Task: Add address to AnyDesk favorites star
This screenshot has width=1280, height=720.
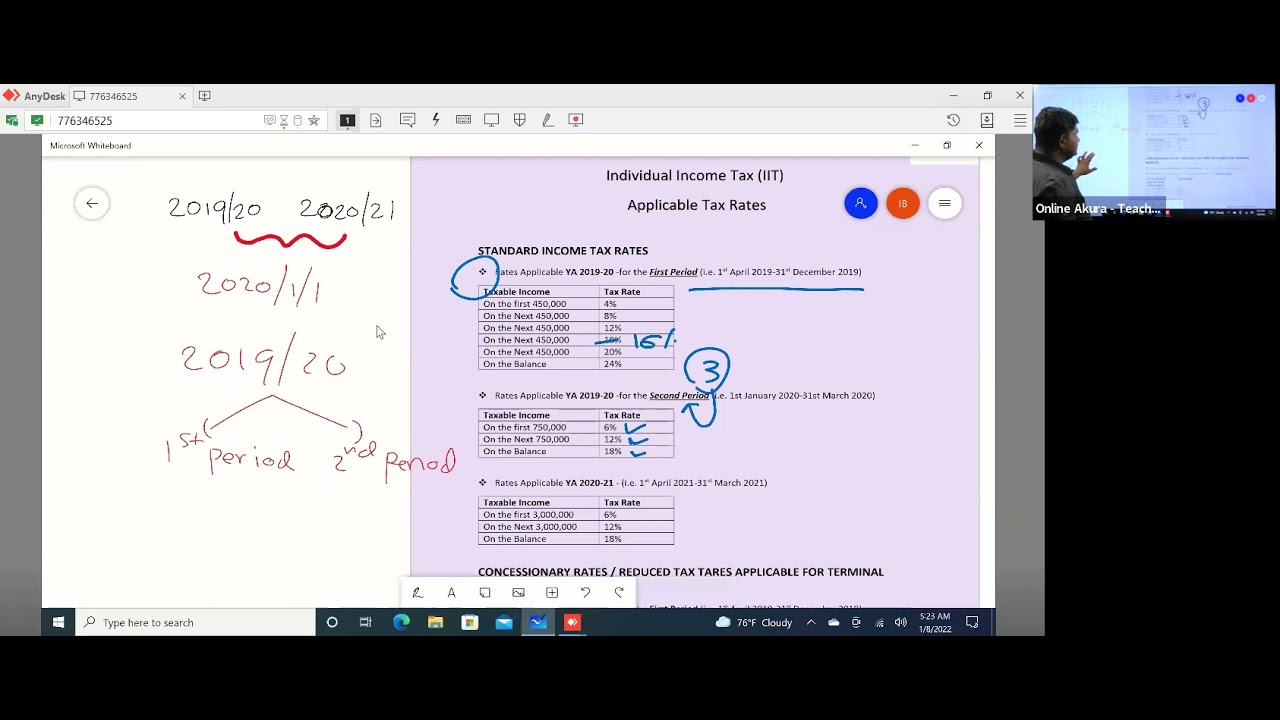Action: pyautogui.click(x=314, y=120)
